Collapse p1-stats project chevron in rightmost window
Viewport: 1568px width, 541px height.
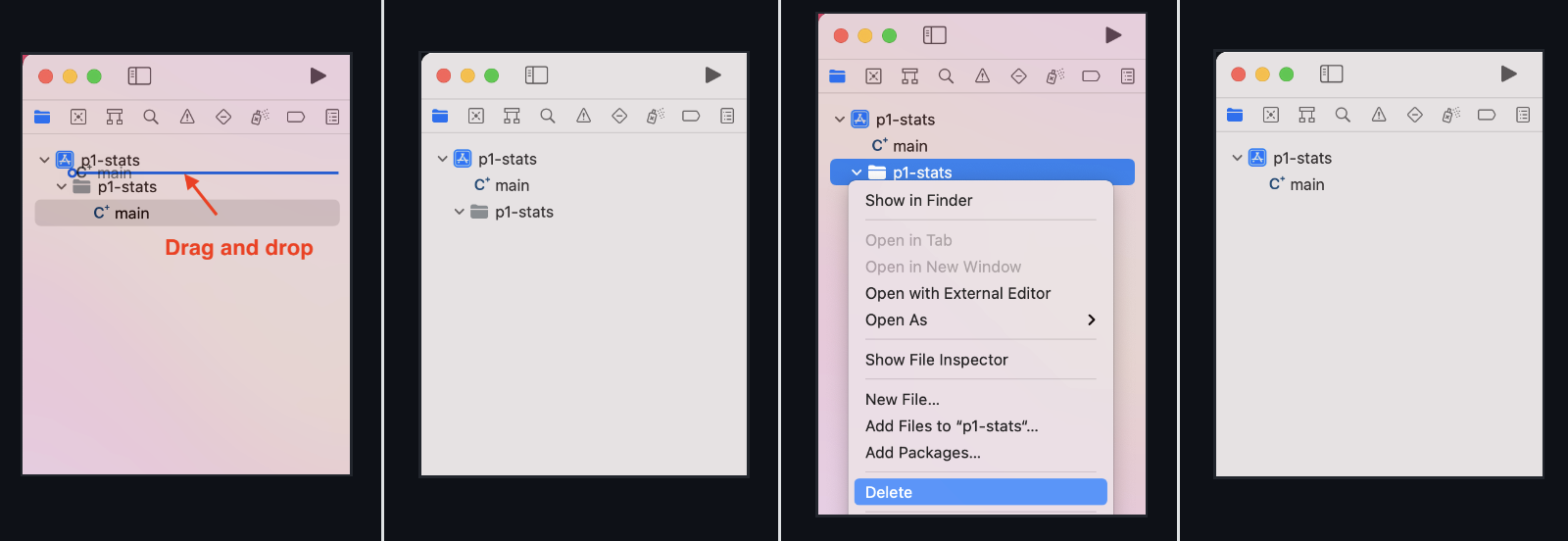click(x=1237, y=158)
